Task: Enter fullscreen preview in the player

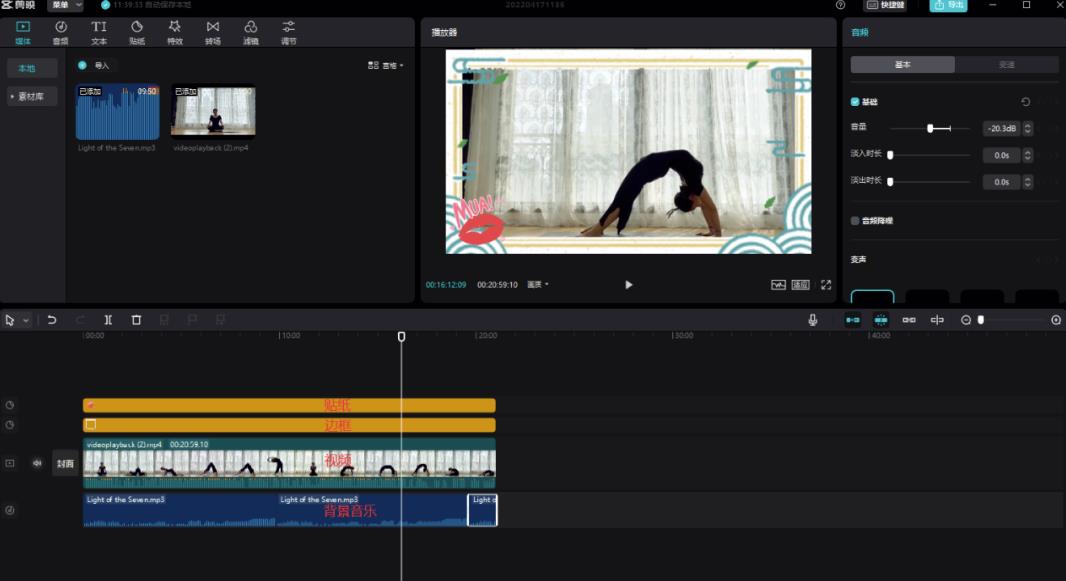Action: tap(826, 285)
